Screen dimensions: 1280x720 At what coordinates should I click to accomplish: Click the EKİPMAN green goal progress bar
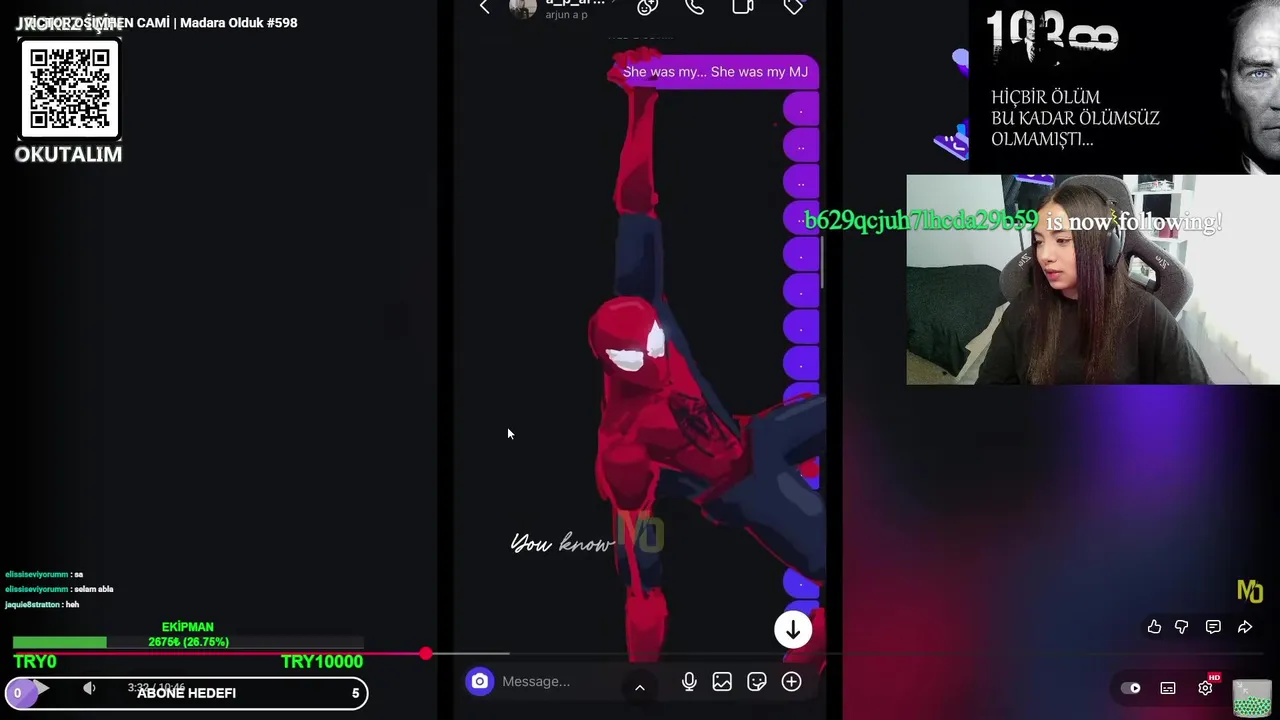(x=188, y=642)
